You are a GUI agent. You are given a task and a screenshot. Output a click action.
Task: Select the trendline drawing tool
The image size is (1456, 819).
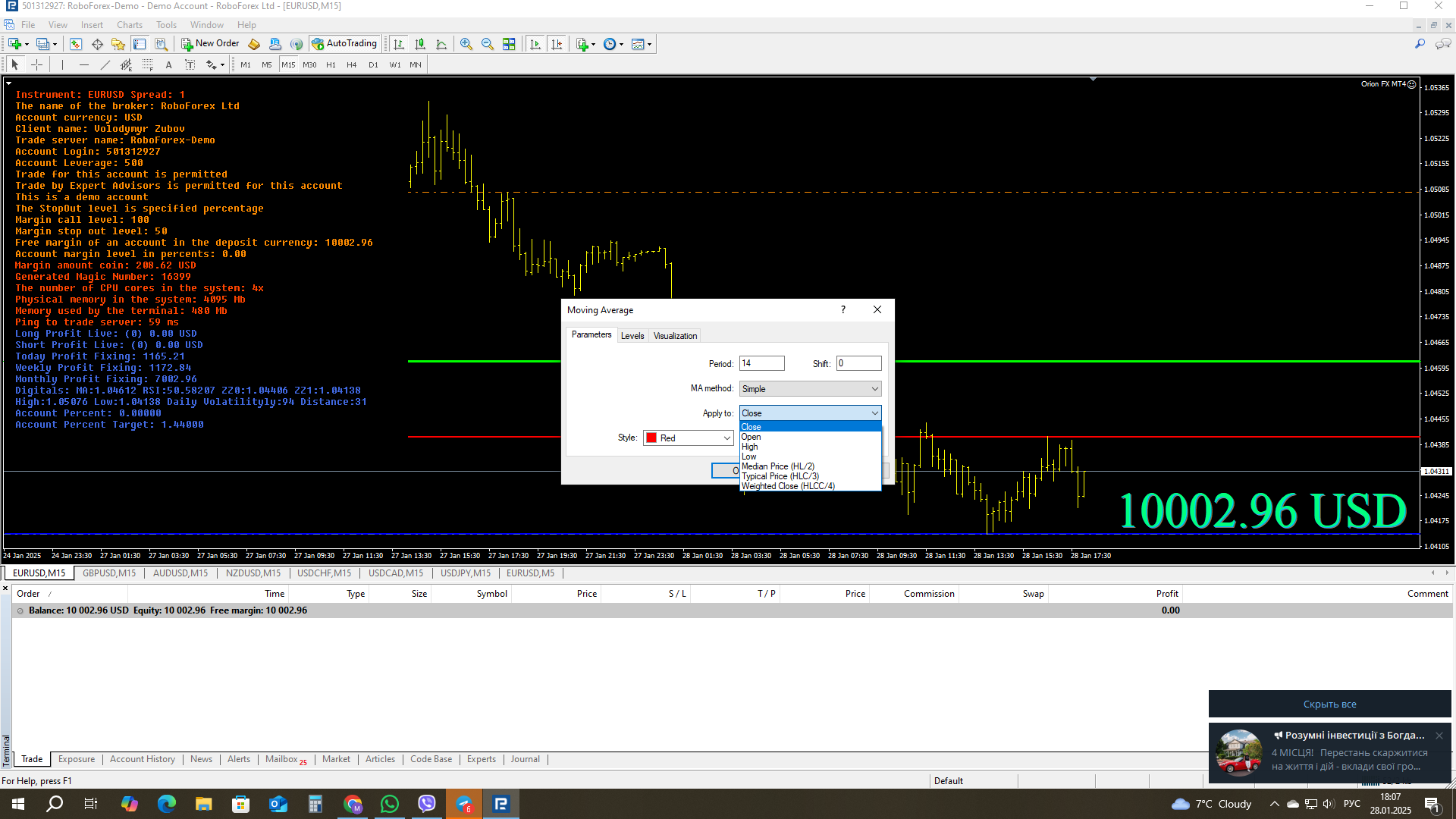pos(105,65)
